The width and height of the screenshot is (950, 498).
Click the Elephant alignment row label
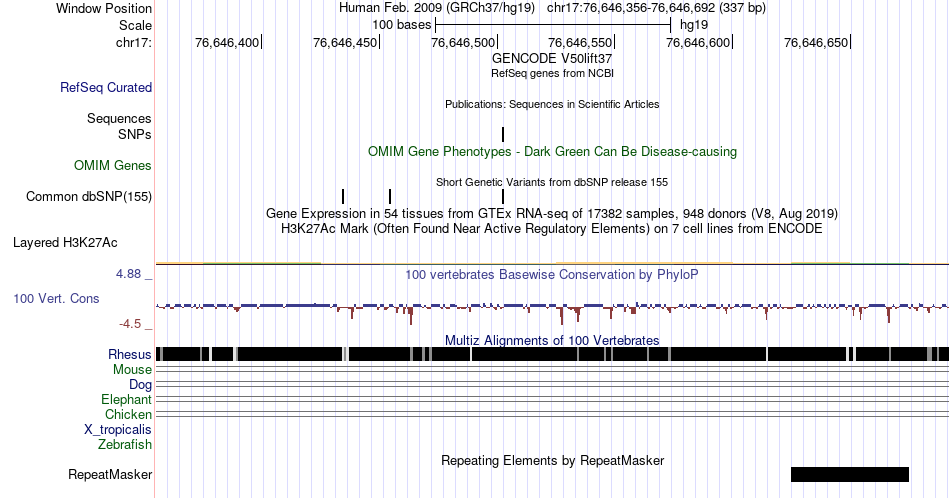[126, 399]
